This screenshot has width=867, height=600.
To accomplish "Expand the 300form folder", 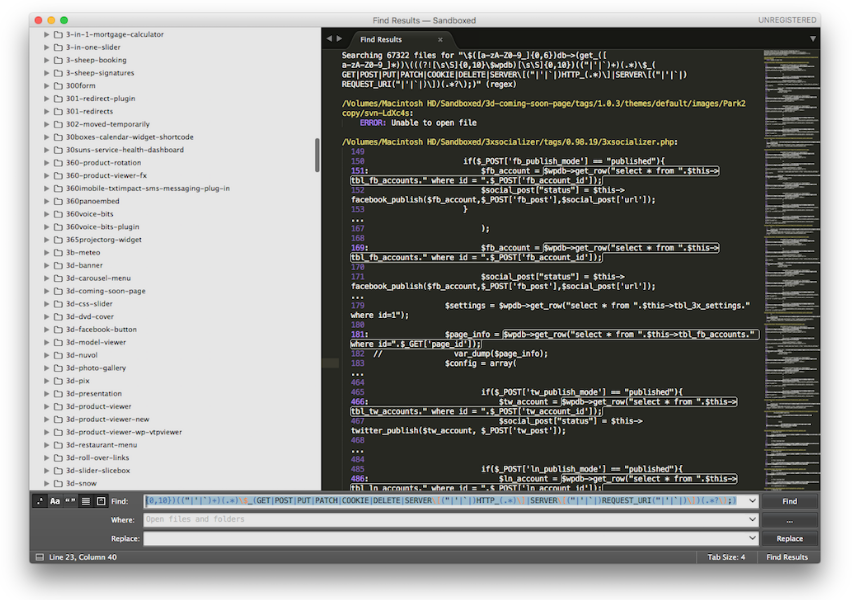I will [x=46, y=86].
